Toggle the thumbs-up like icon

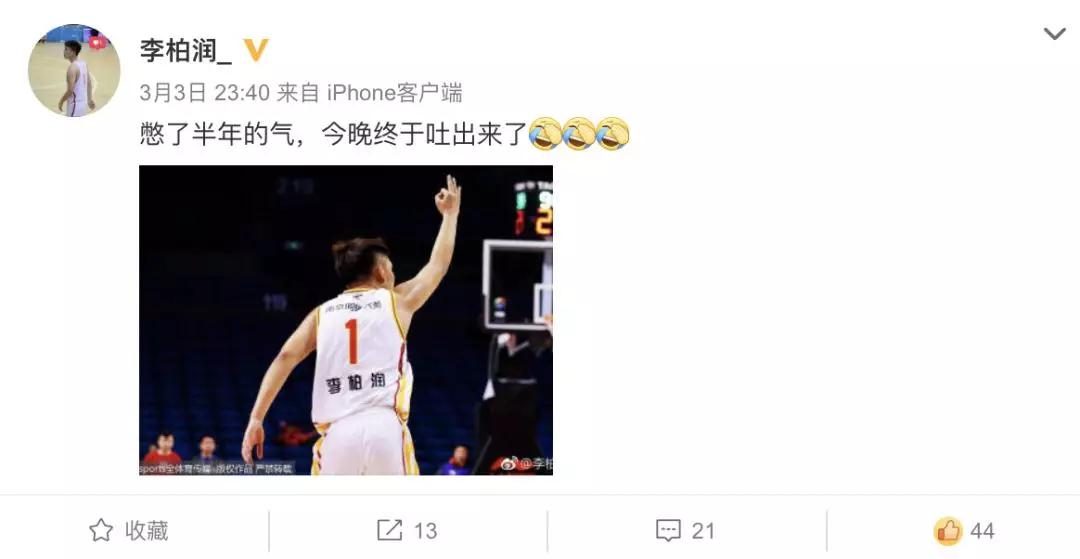tap(948, 531)
